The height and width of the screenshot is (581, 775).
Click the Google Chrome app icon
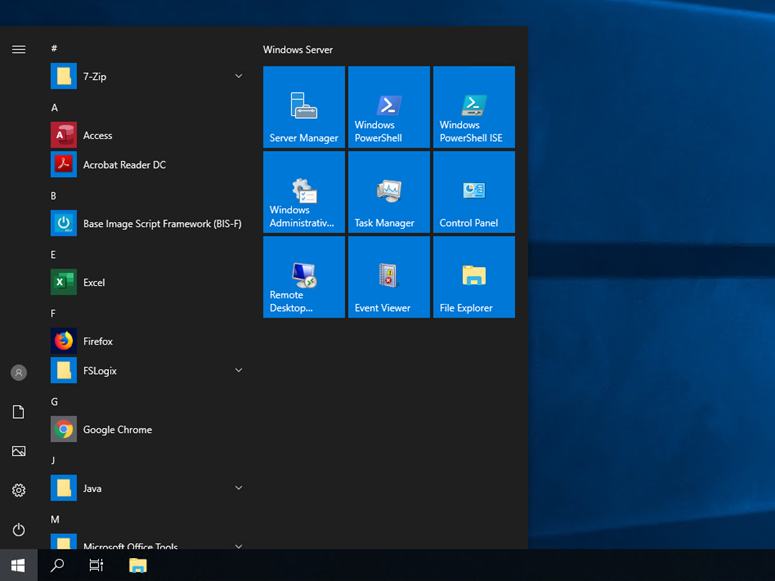pyautogui.click(x=64, y=429)
